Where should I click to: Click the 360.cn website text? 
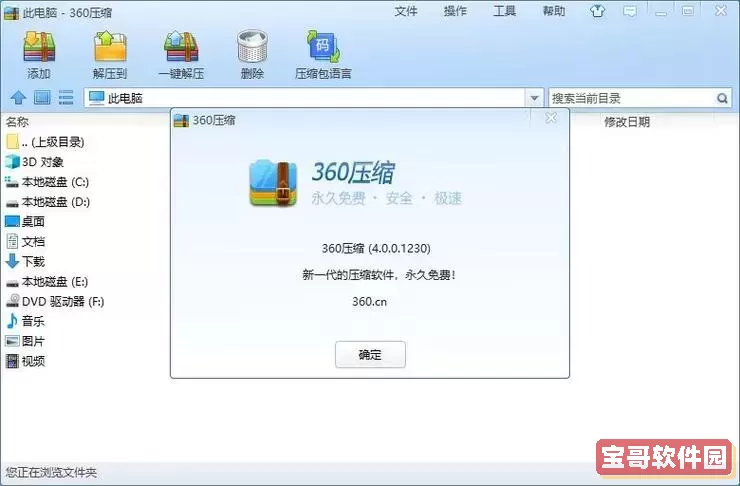pyautogui.click(x=370, y=302)
